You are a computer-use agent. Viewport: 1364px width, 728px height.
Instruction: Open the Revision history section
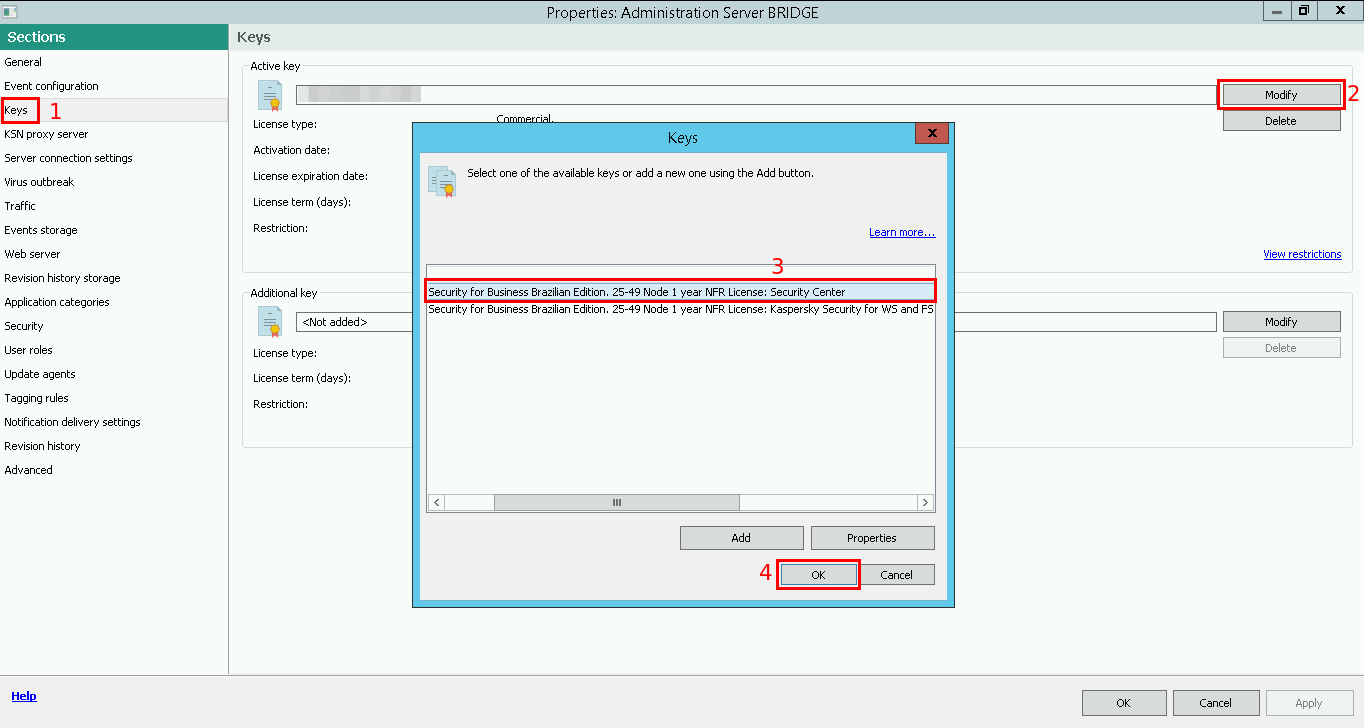click(42, 446)
